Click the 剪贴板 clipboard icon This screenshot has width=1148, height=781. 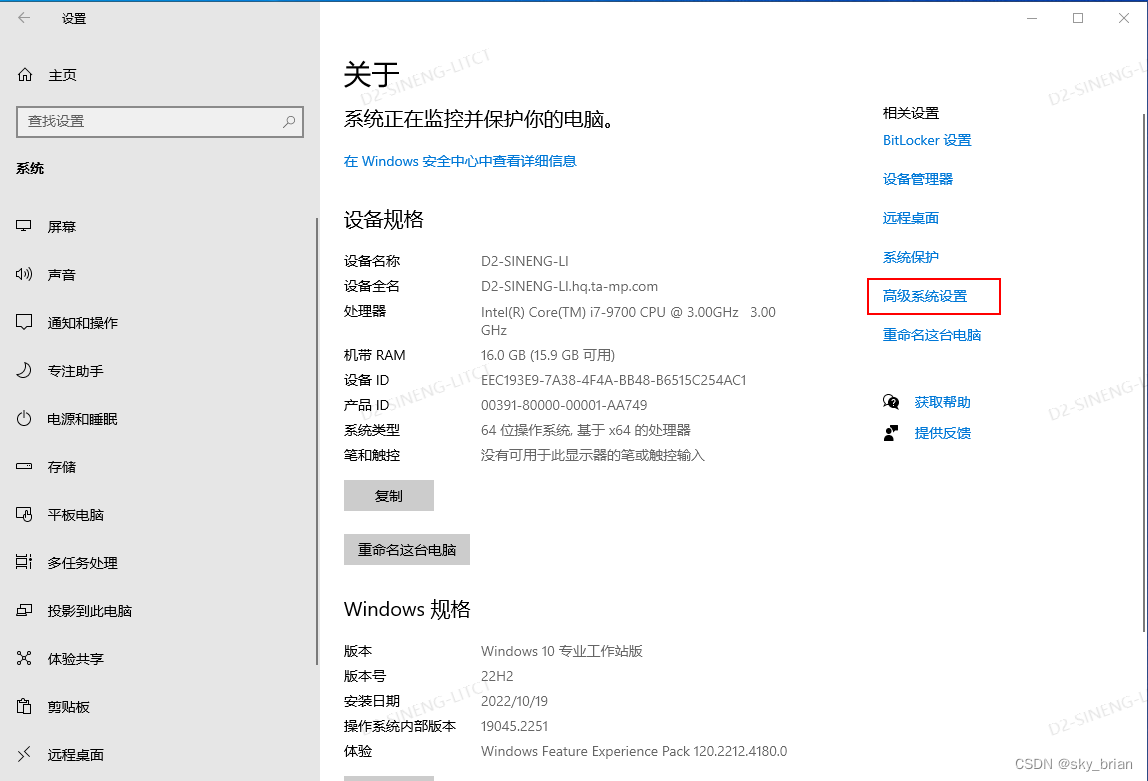click(x=24, y=706)
